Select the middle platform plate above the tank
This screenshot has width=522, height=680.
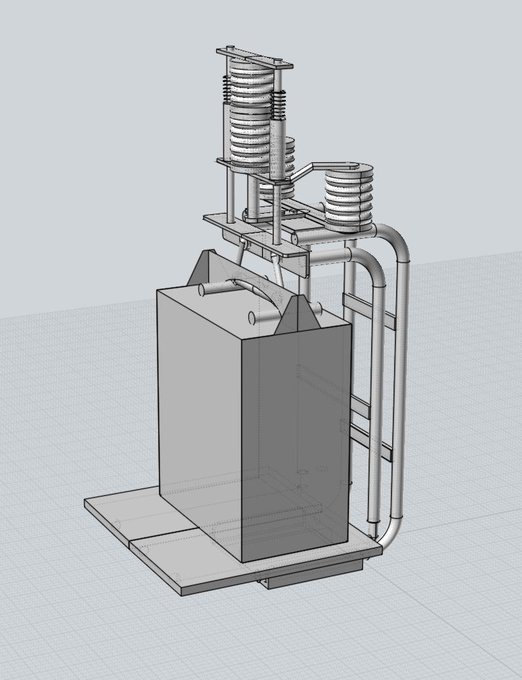256,235
